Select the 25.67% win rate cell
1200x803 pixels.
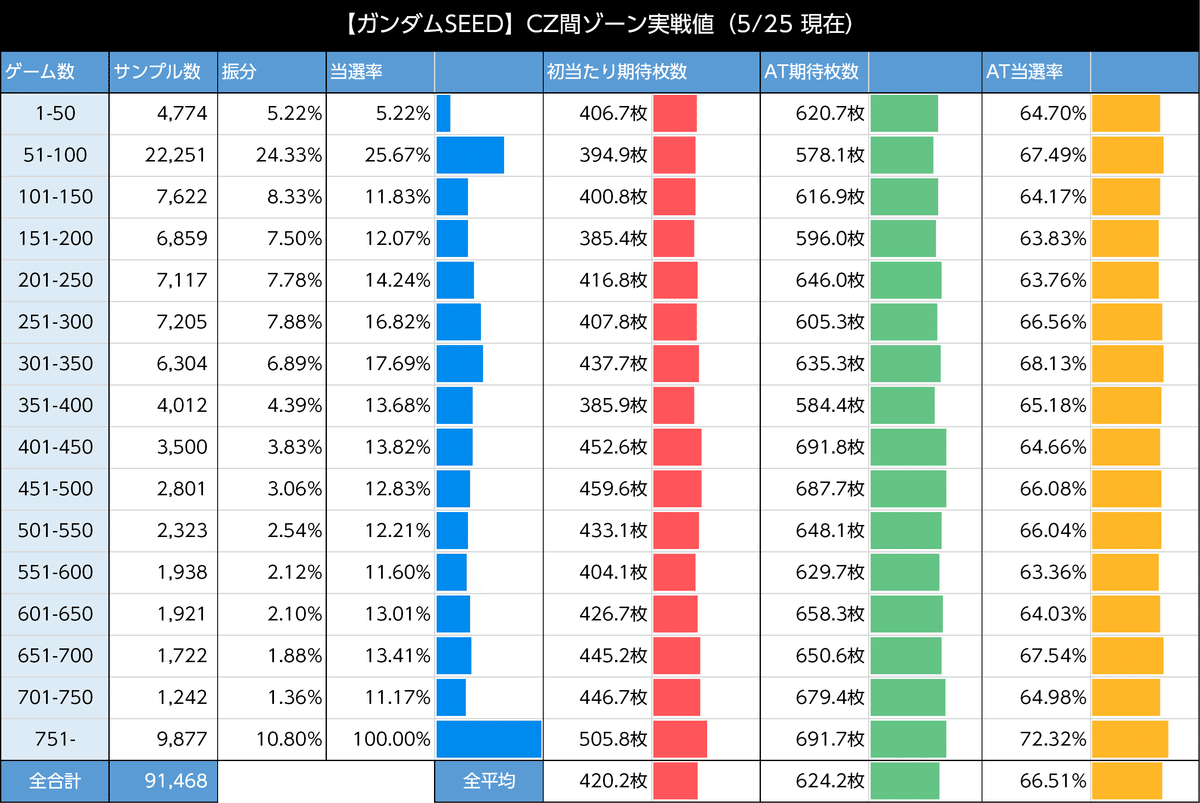380,155
